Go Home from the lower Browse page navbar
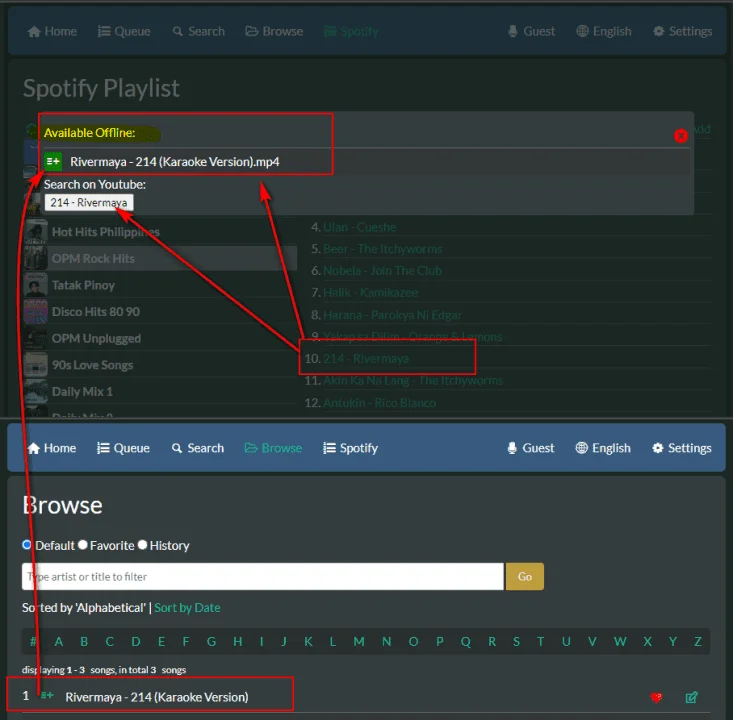 tap(51, 448)
